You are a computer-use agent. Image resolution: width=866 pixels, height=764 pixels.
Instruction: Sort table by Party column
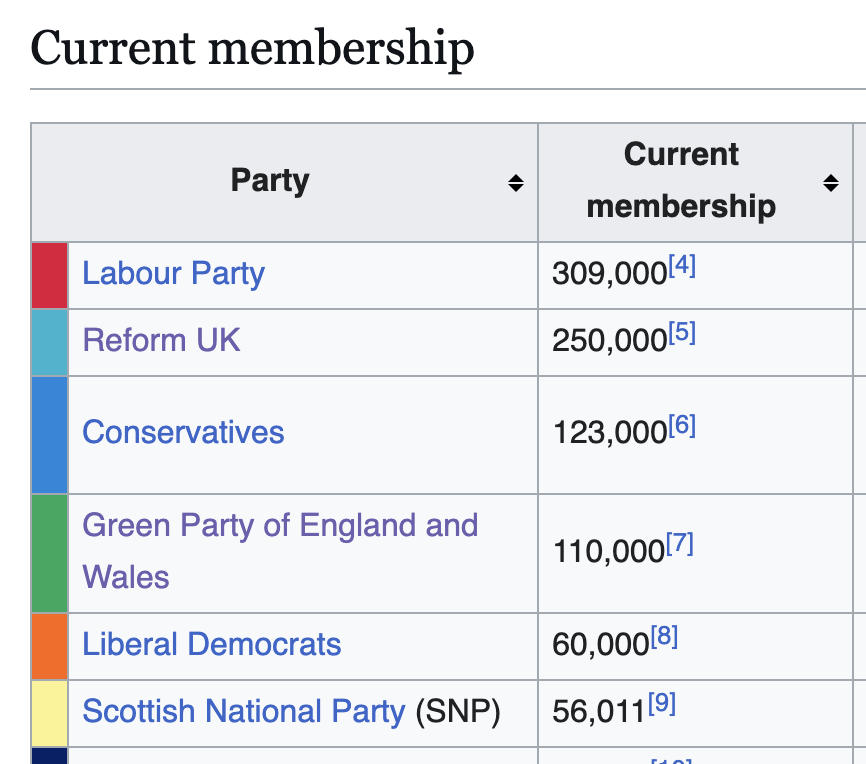(515, 182)
